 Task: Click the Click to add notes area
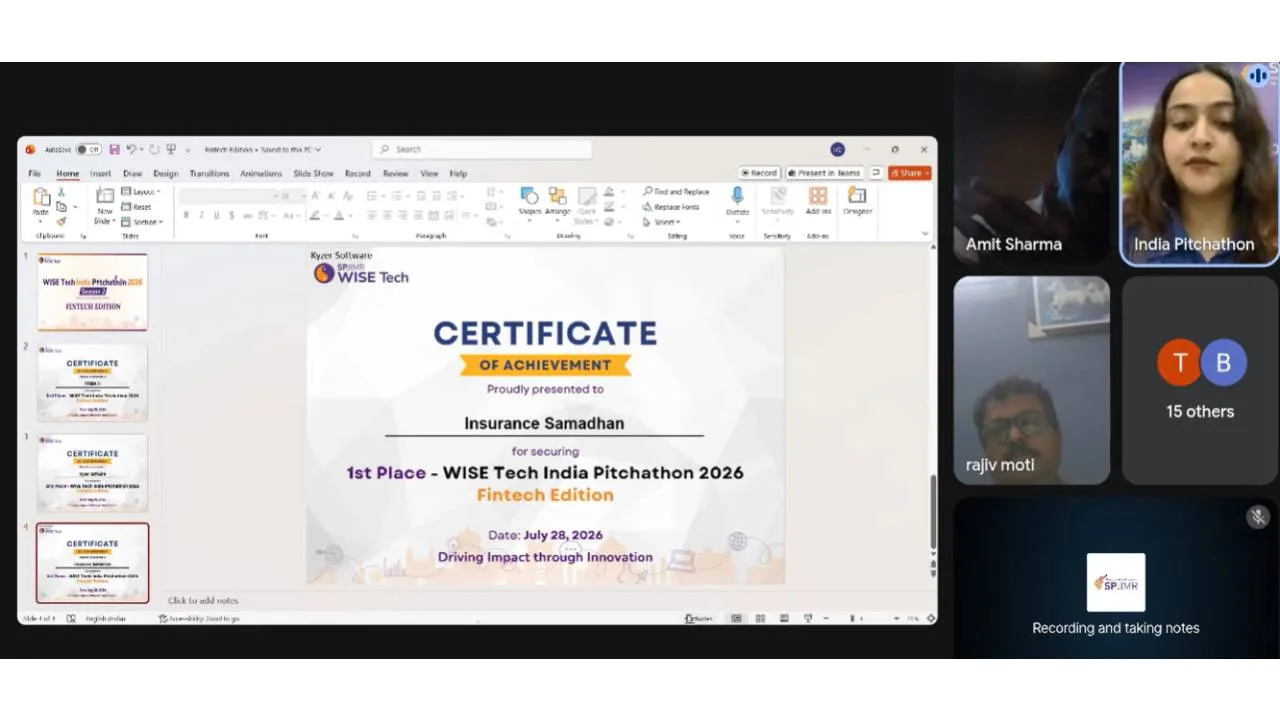click(203, 600)
